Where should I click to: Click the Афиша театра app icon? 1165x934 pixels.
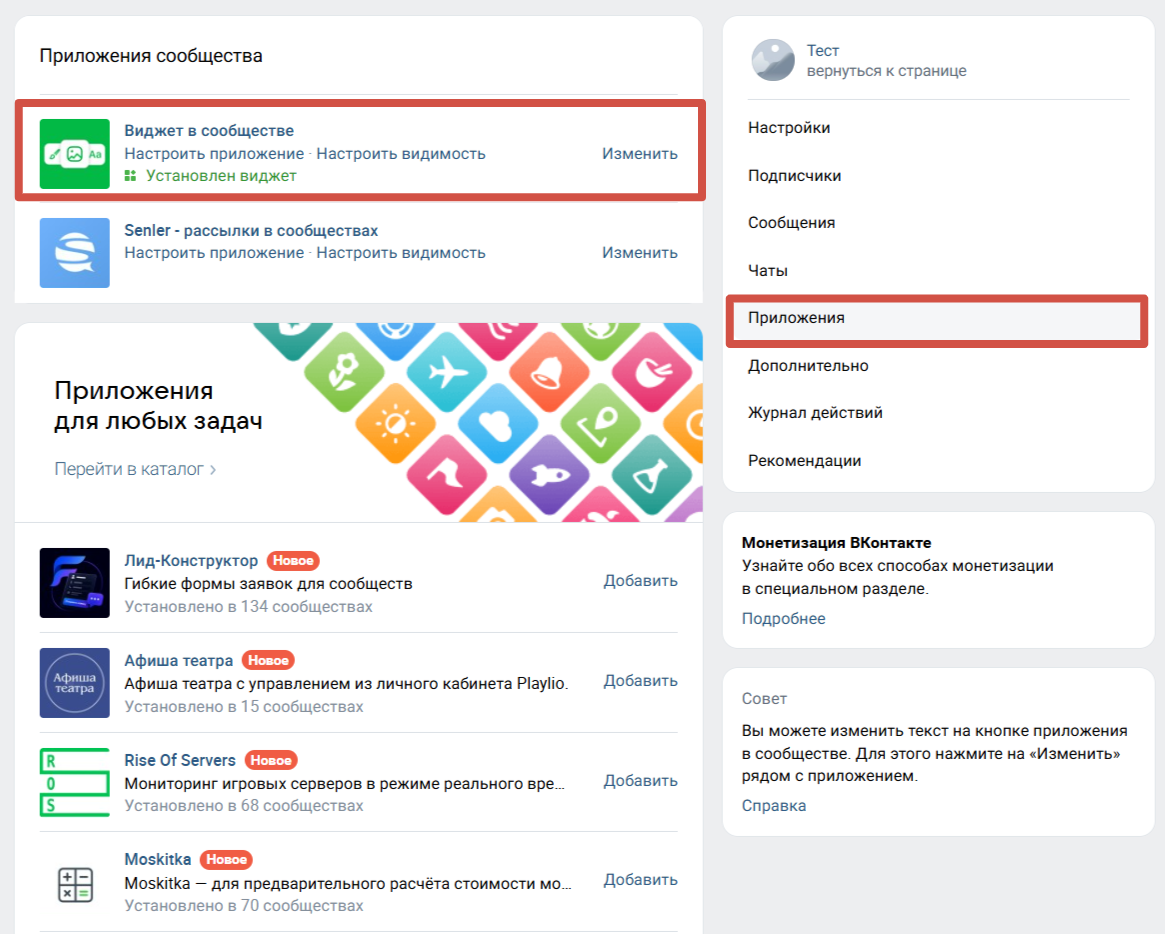click(x=74, y=682)
